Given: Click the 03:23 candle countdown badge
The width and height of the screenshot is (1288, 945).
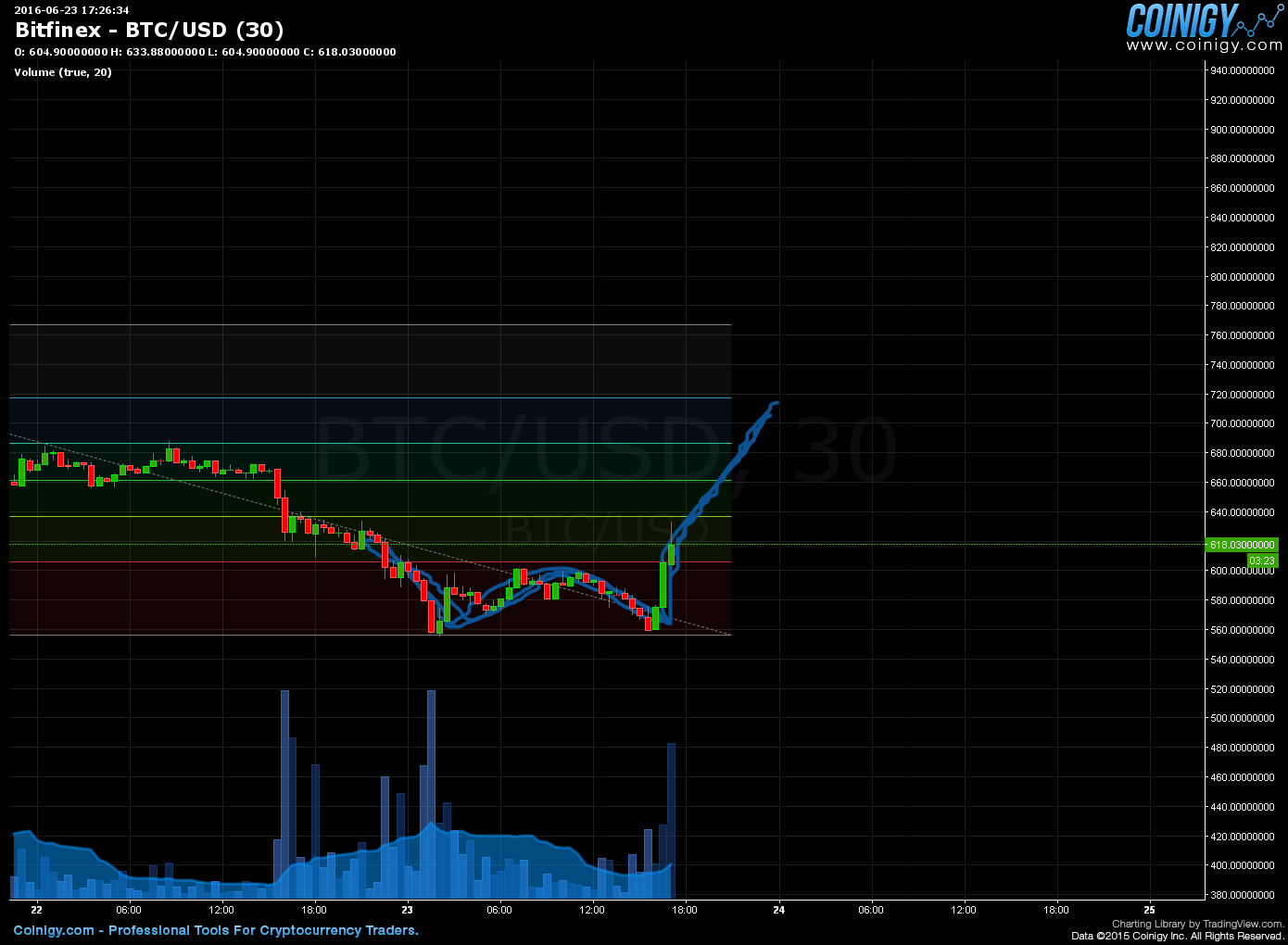Looking at the screenshot, I should pos(1261,561).
